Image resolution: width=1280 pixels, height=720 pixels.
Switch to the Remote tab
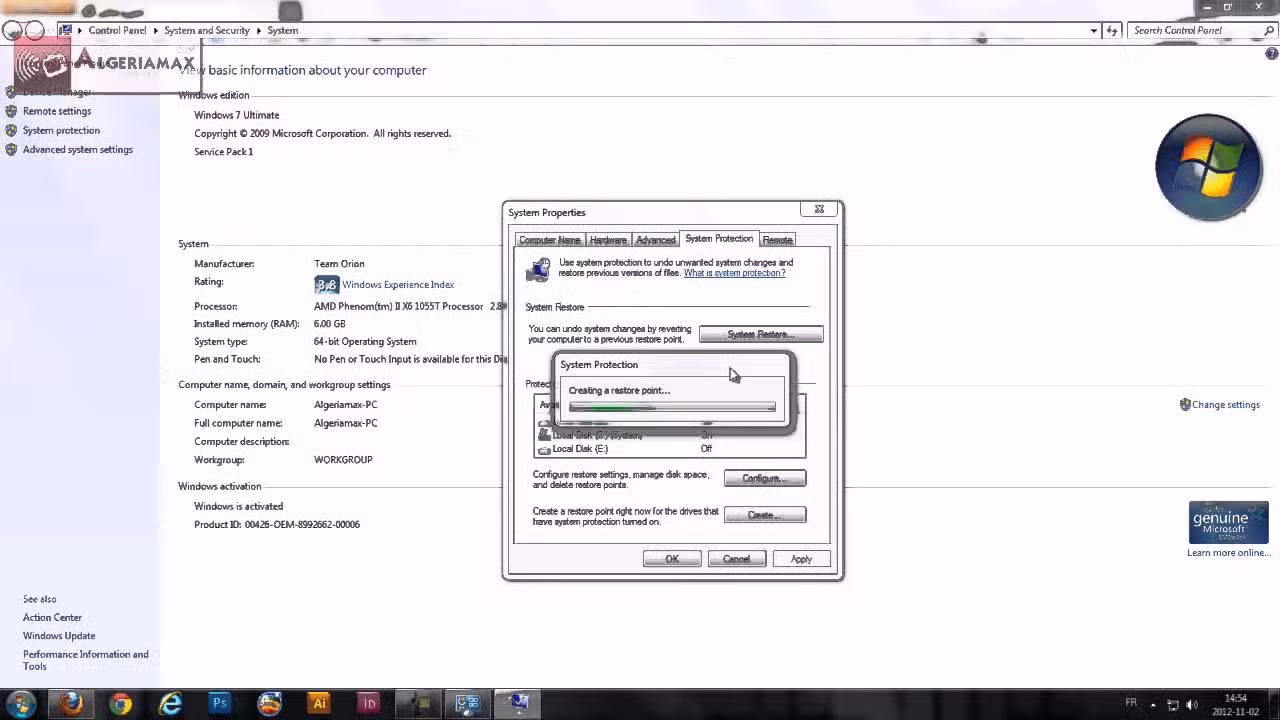coord(777,240)
